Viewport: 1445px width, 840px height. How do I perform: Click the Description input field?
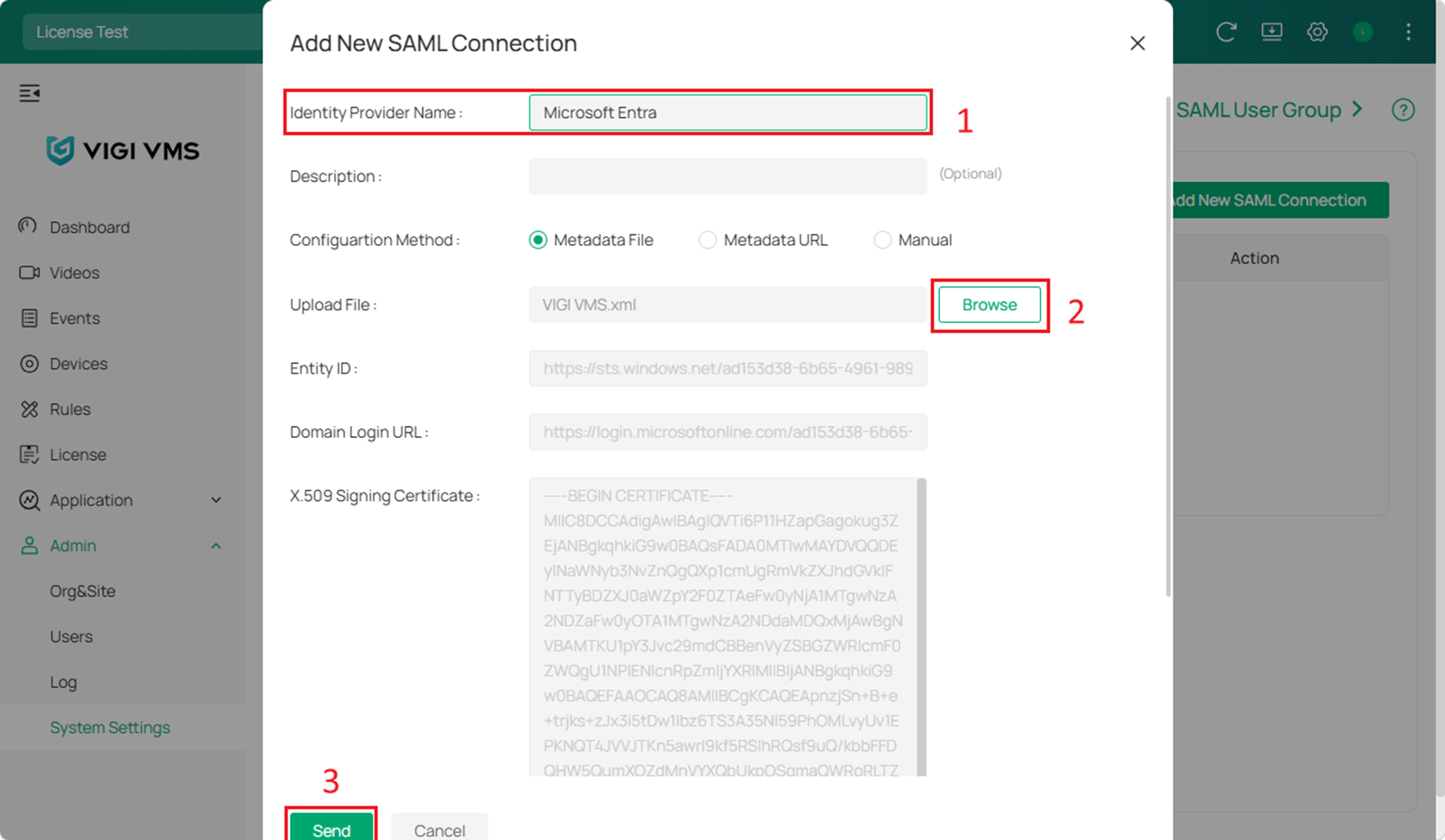(728, 176)
